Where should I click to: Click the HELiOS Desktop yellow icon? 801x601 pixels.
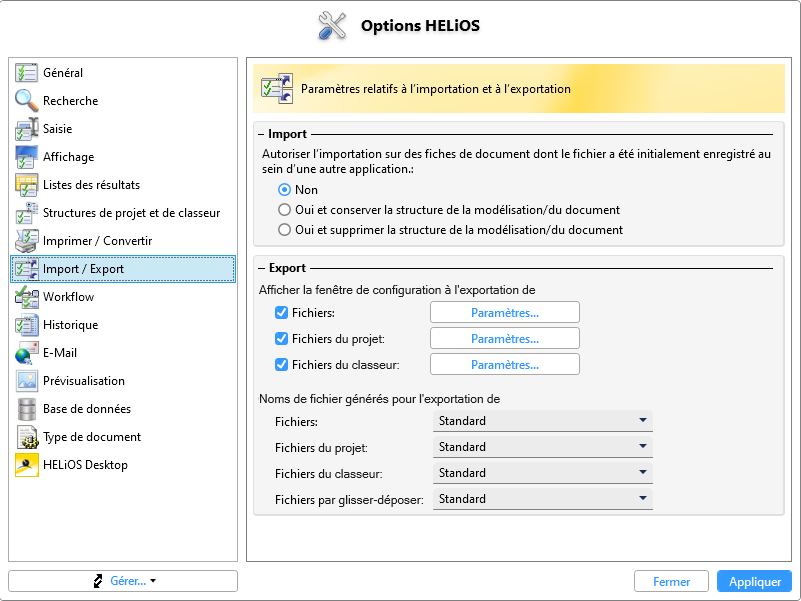click(x=27, y=465)
